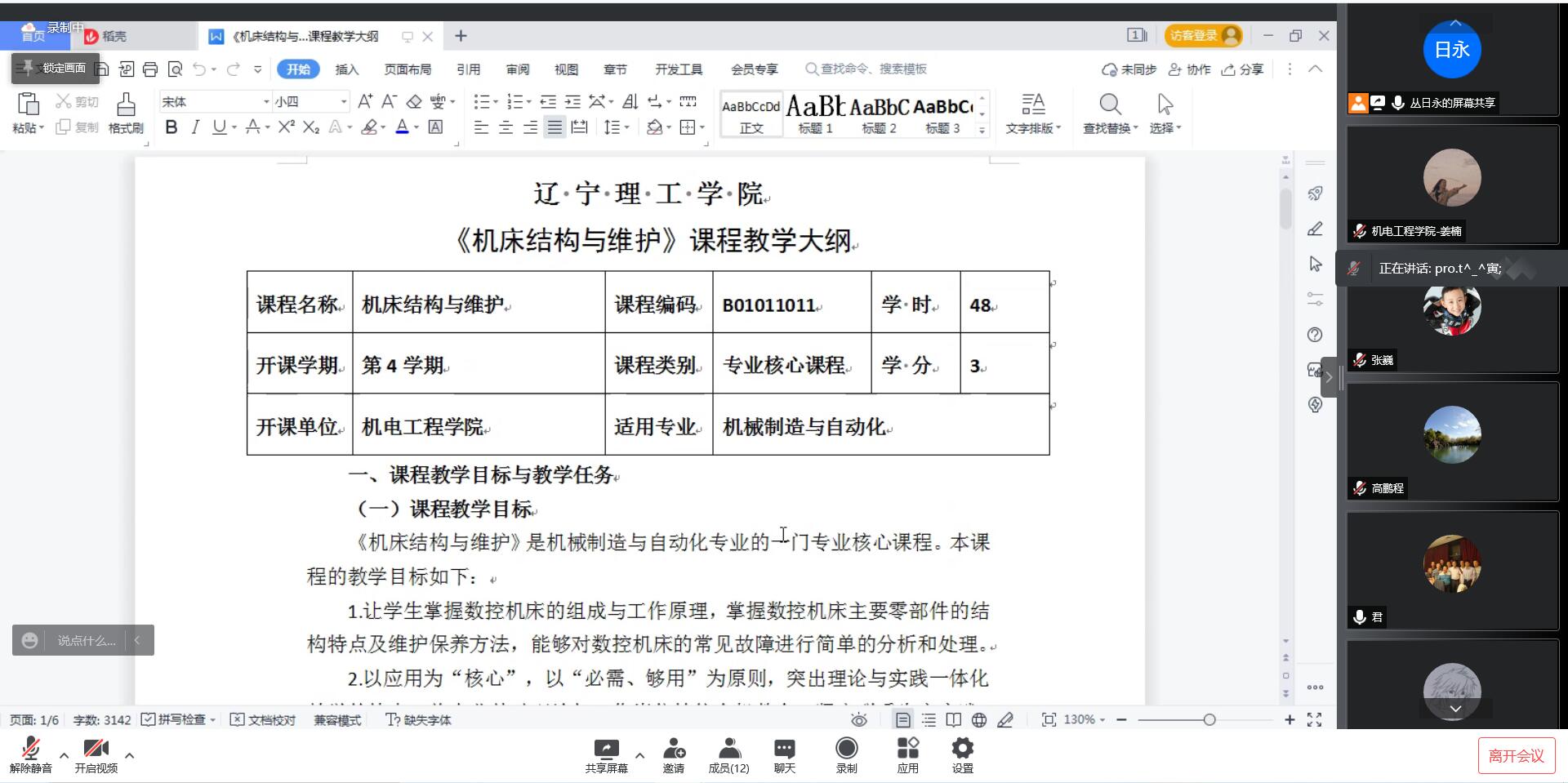This screenshot has width=1568, height=783.
Task: Click the leave meeting (离开会议) button
Action: [1516, 755]
